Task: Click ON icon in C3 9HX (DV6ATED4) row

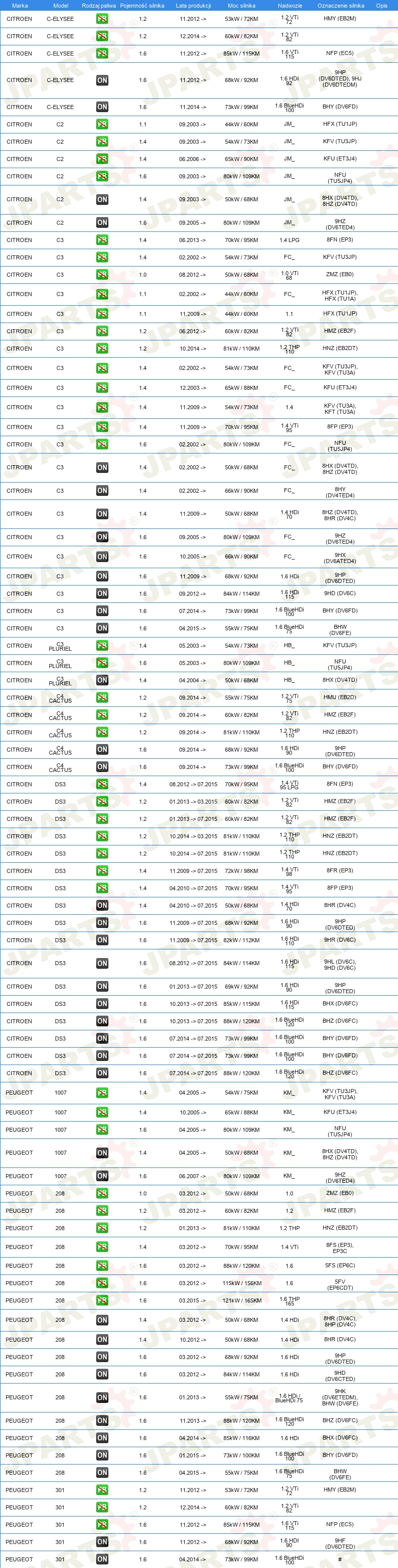Action: (x=102, y=556)
